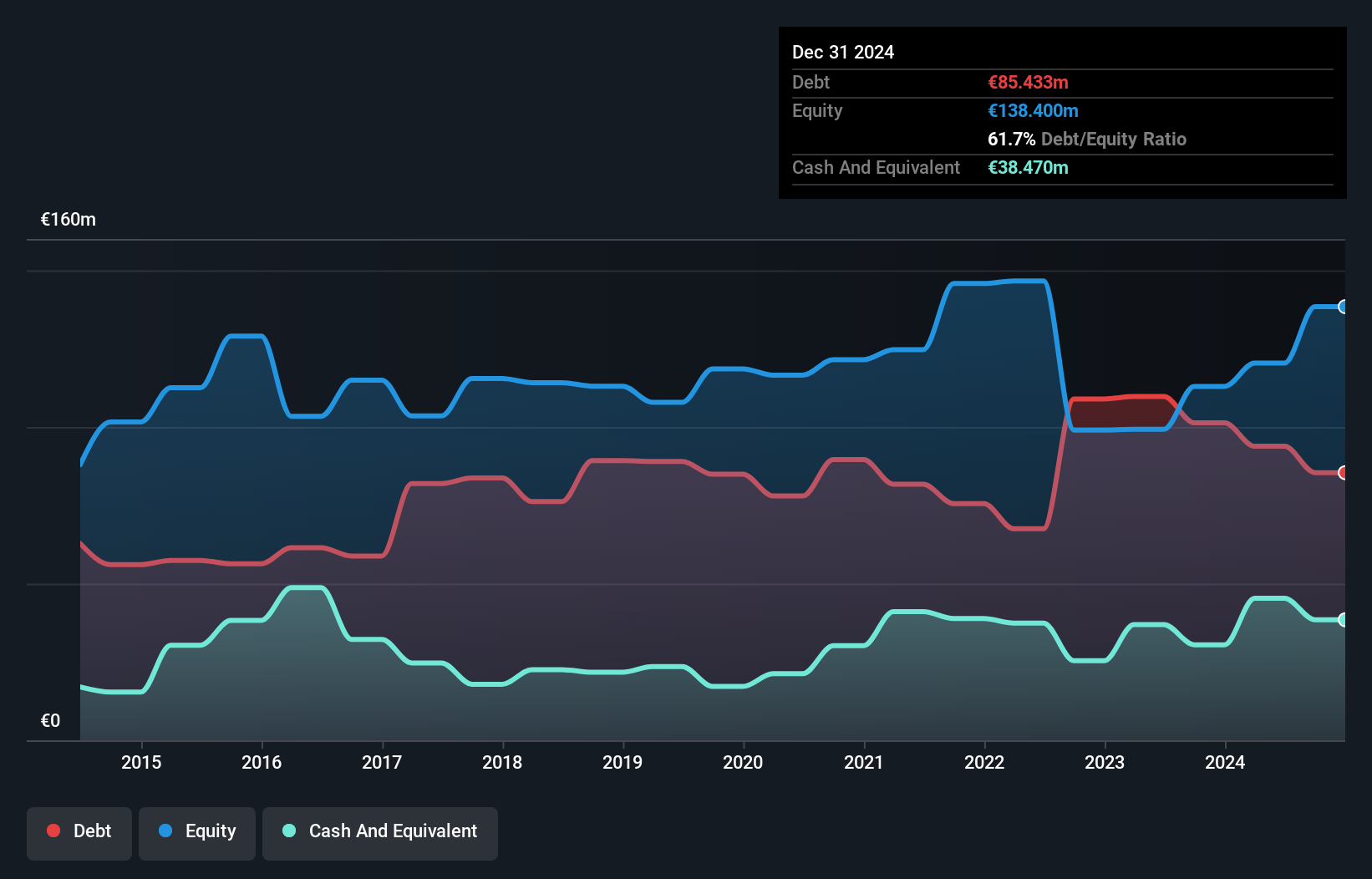Select the red Debt endpoint marker
Viewport: 1372px width, 879px height.
click(x=1343, y=473)
